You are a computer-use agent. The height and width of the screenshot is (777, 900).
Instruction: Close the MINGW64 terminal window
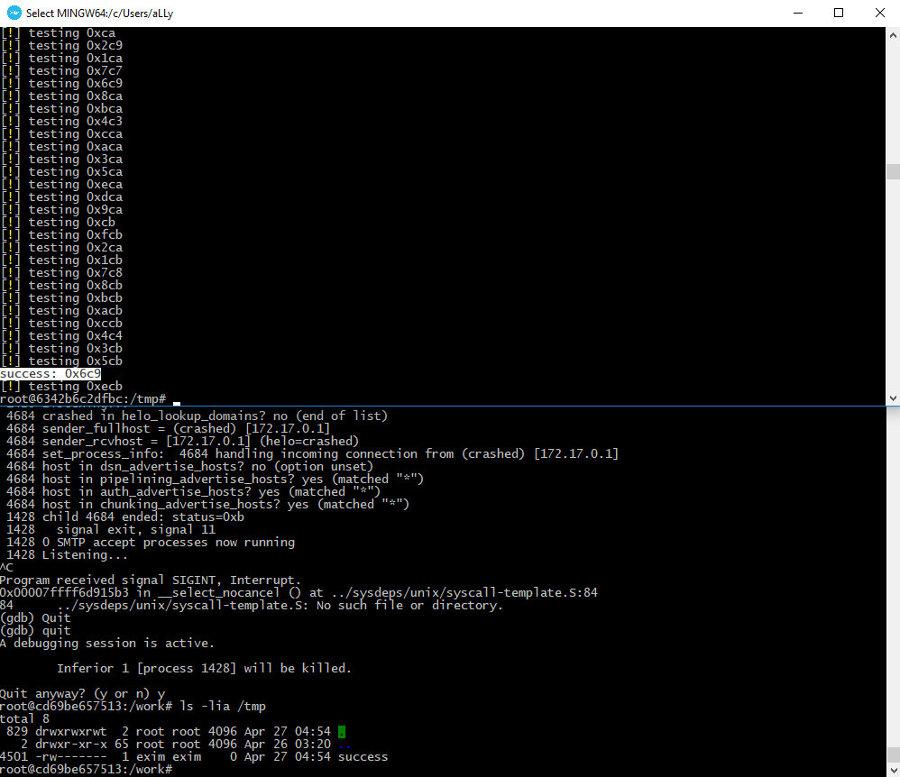[881, 13]
